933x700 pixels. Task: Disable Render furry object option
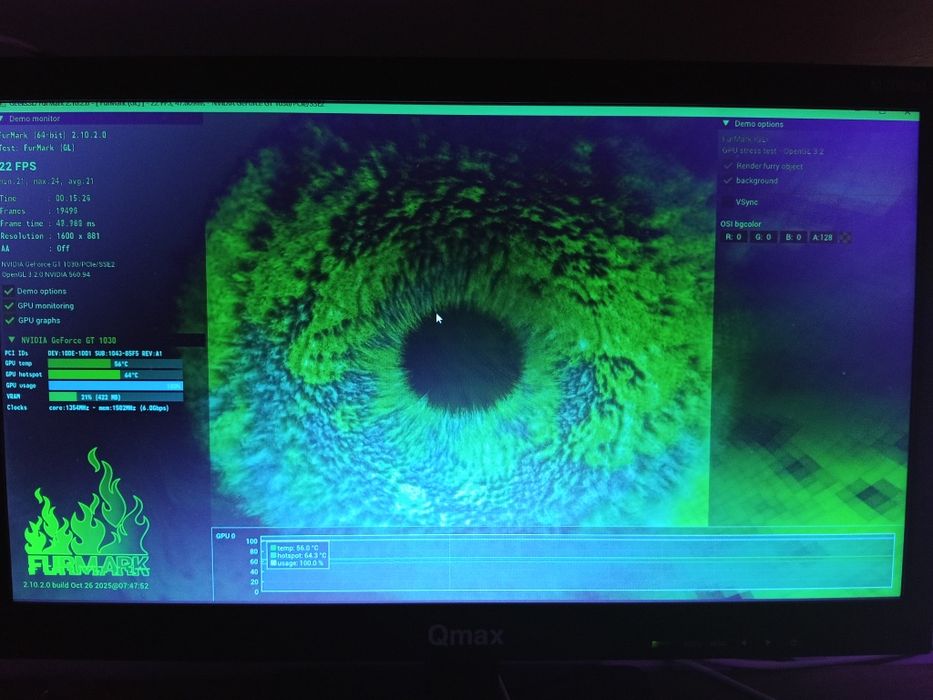pos(728,166)
